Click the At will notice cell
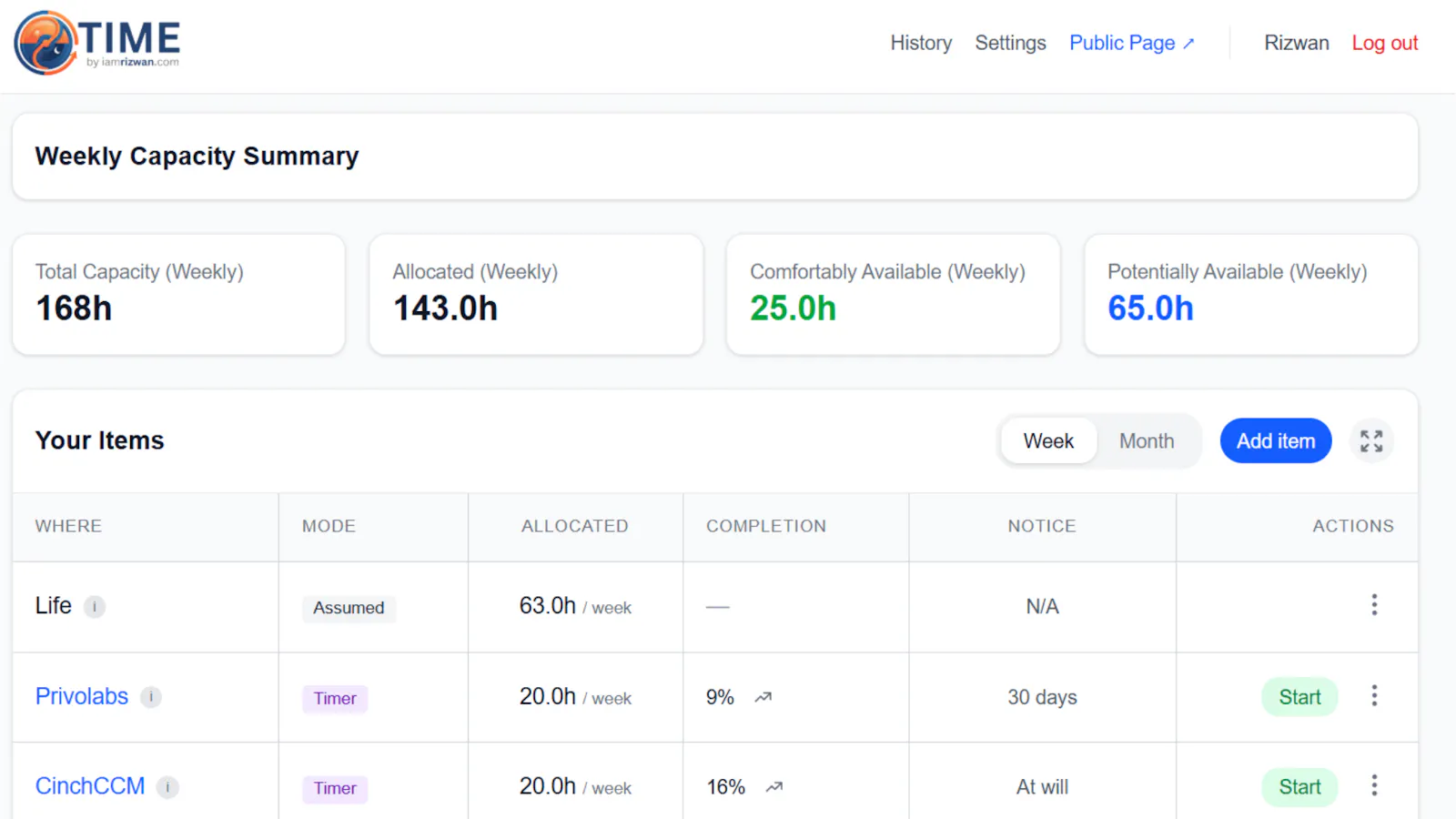Screen dimensions: 1456x819 click(x=1042, y=787)
